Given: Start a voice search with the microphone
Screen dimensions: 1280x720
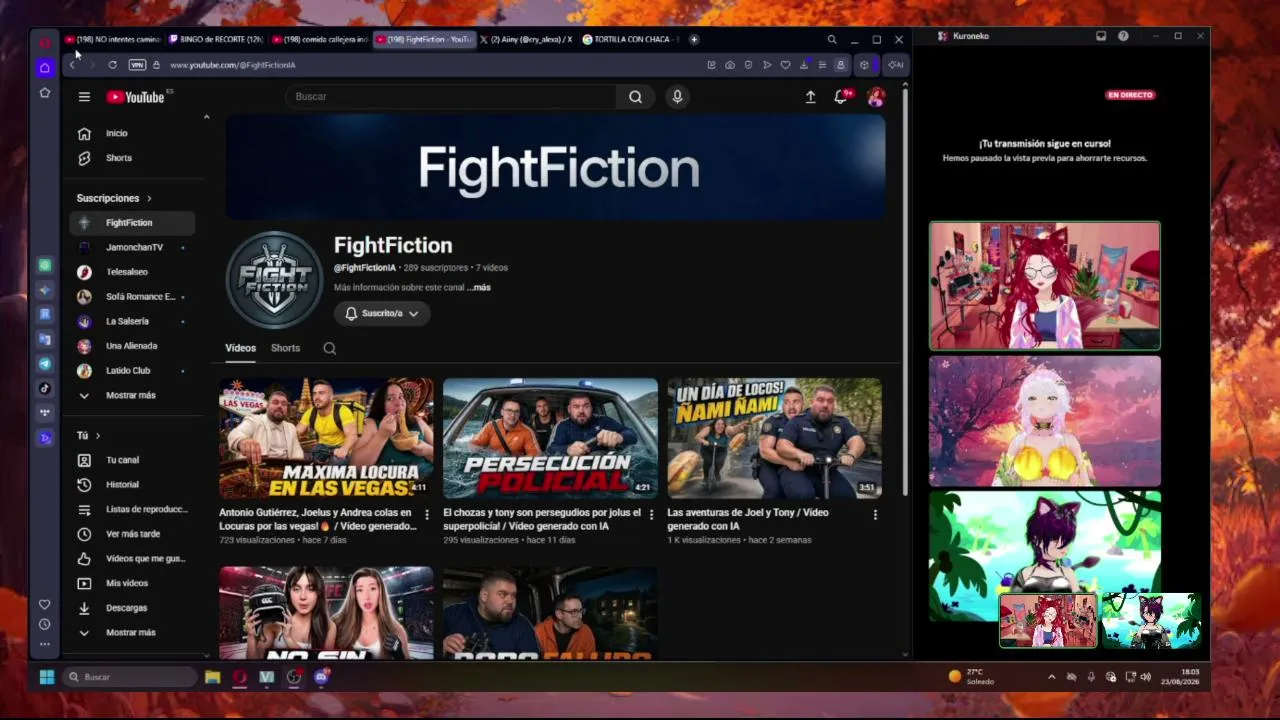Looking at the screenshot, I should [x=677, y=97].
